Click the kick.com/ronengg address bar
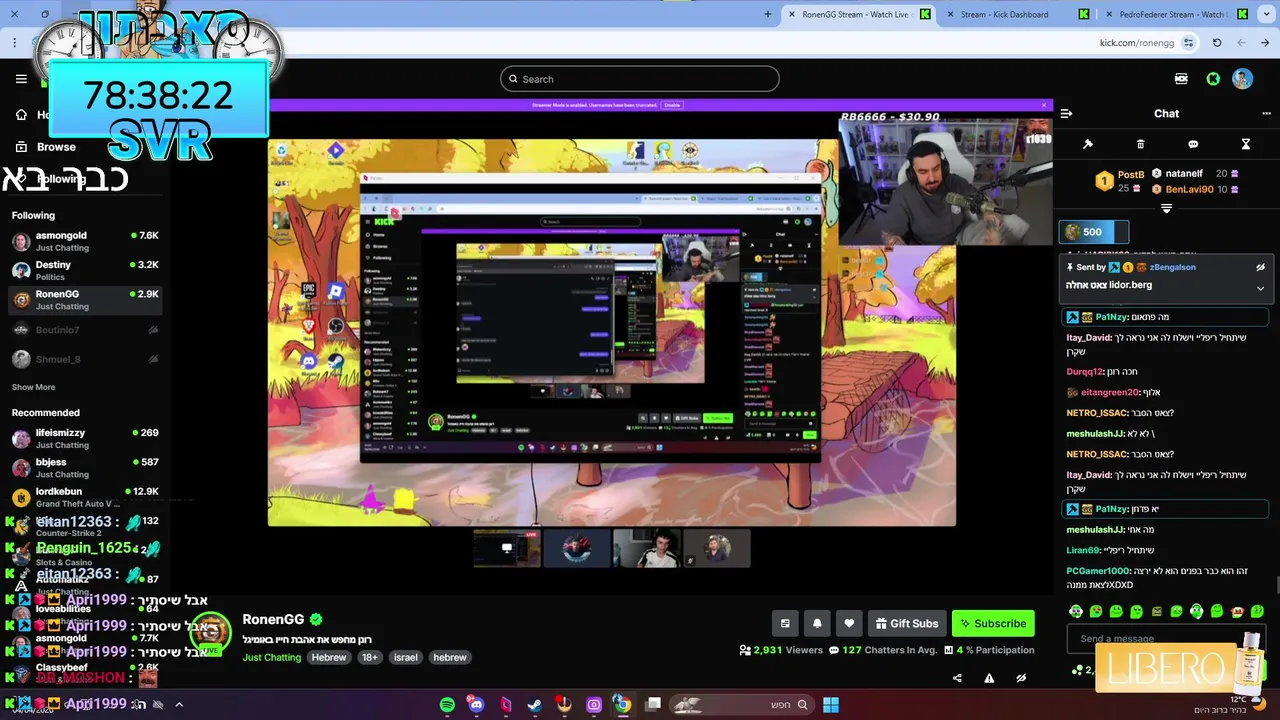Image resolution: width=1280 pixels, height=720 pixels. [x=1137, y=43]
